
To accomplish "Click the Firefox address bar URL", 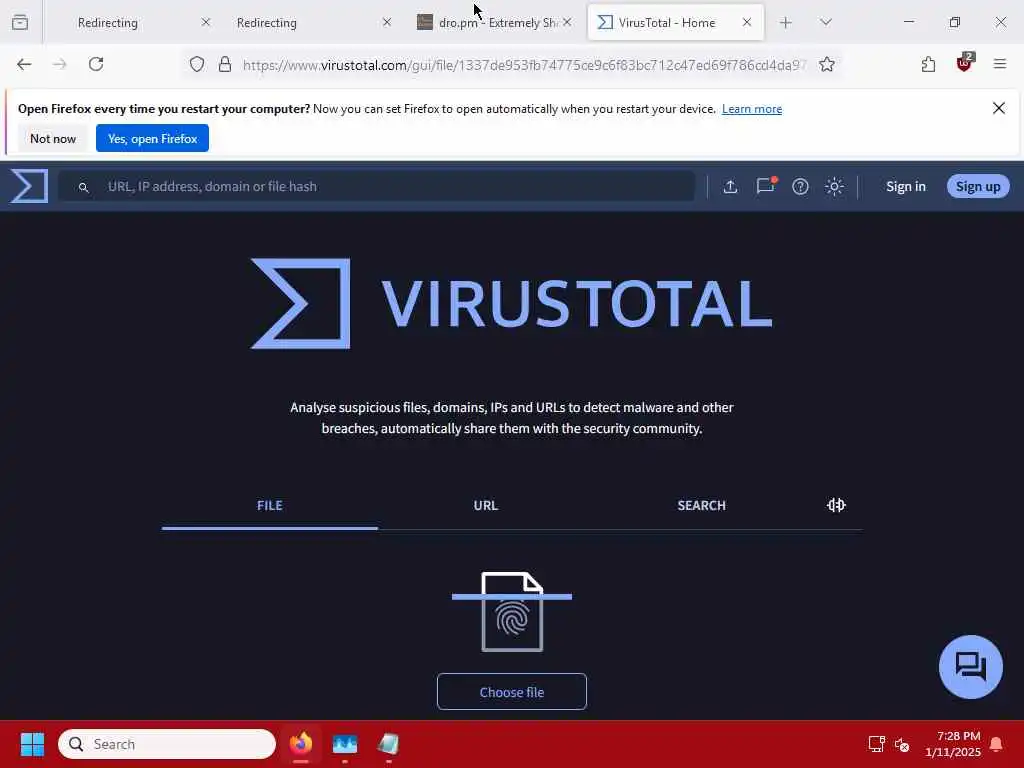I will [524, 65].
